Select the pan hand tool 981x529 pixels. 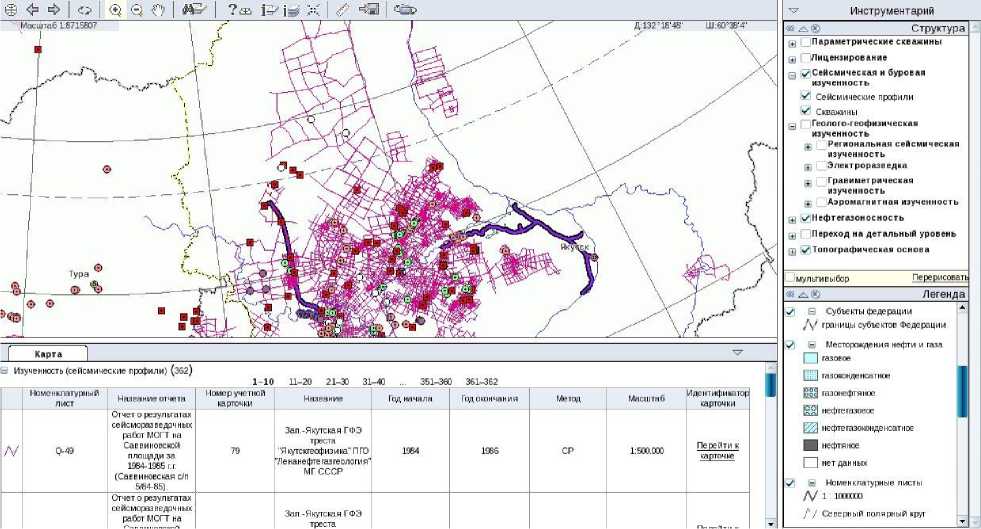pyautogui.click(x=158, y=10)
